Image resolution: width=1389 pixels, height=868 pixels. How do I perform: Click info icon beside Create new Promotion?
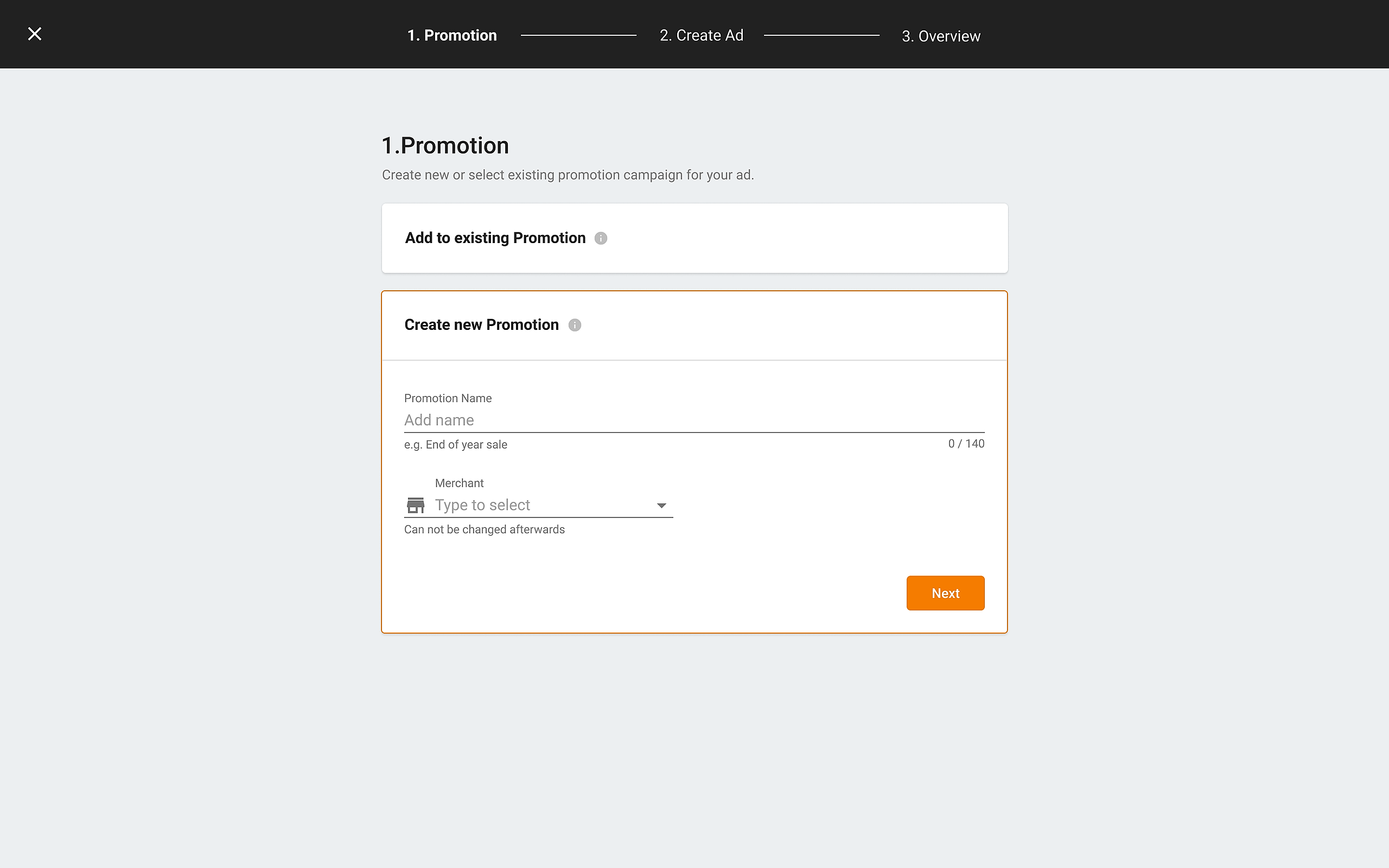click(x=575, y=325)
